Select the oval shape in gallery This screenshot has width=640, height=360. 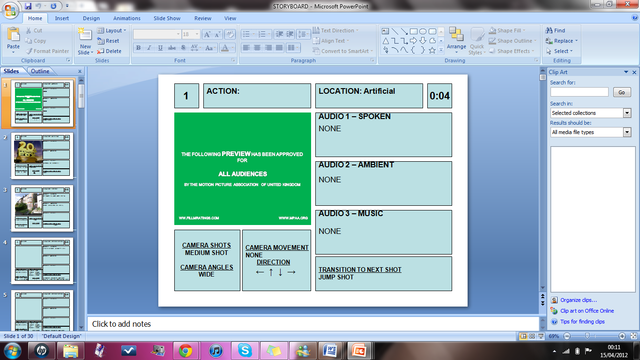coord(423,31)
